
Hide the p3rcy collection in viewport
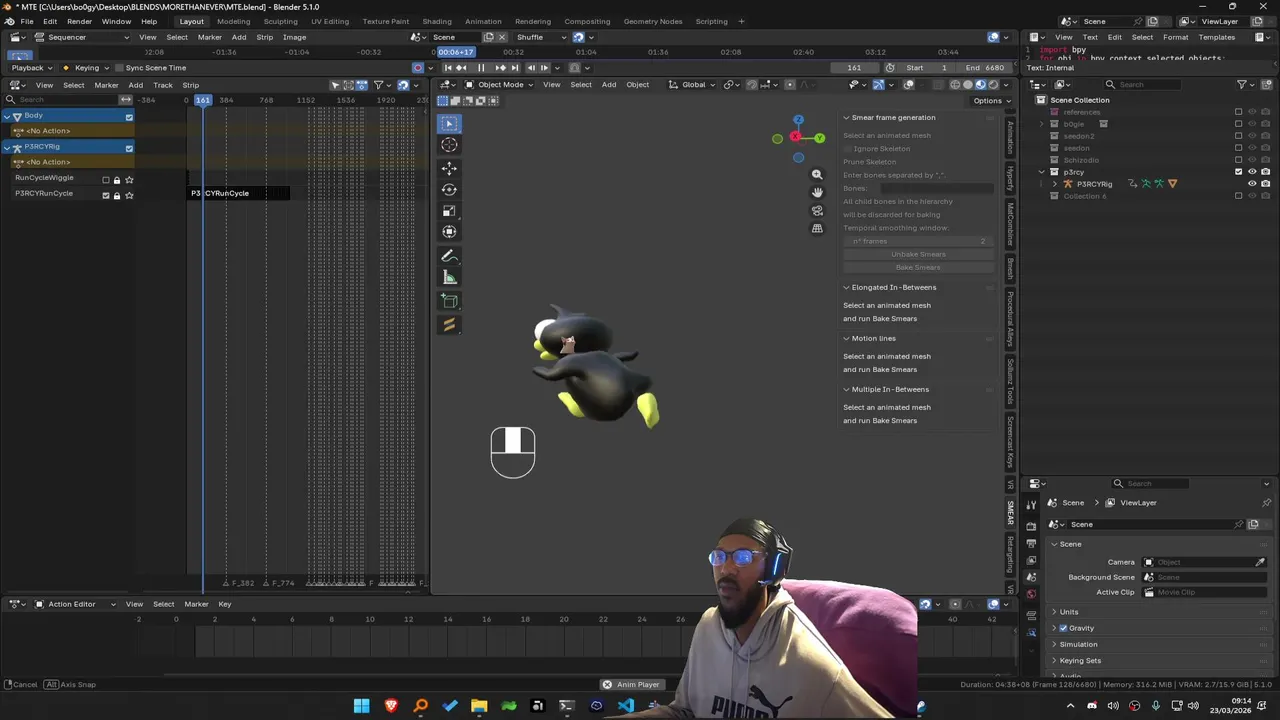coord(1252,172)
